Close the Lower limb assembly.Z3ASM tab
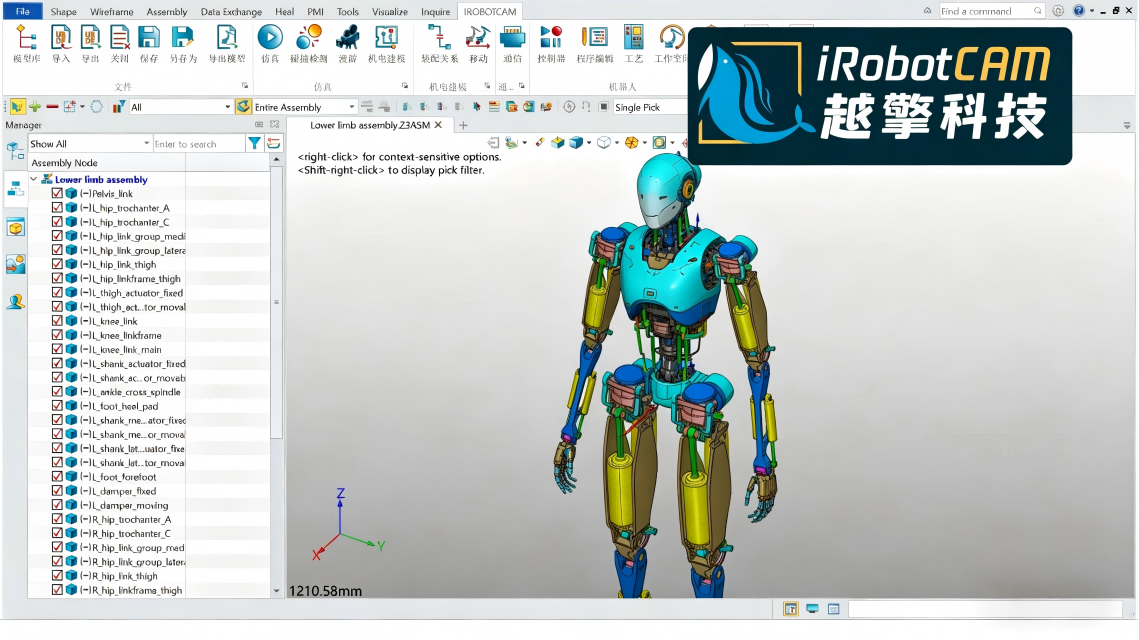This screenshot has width=1139, height=640. (x=438, y=125)
